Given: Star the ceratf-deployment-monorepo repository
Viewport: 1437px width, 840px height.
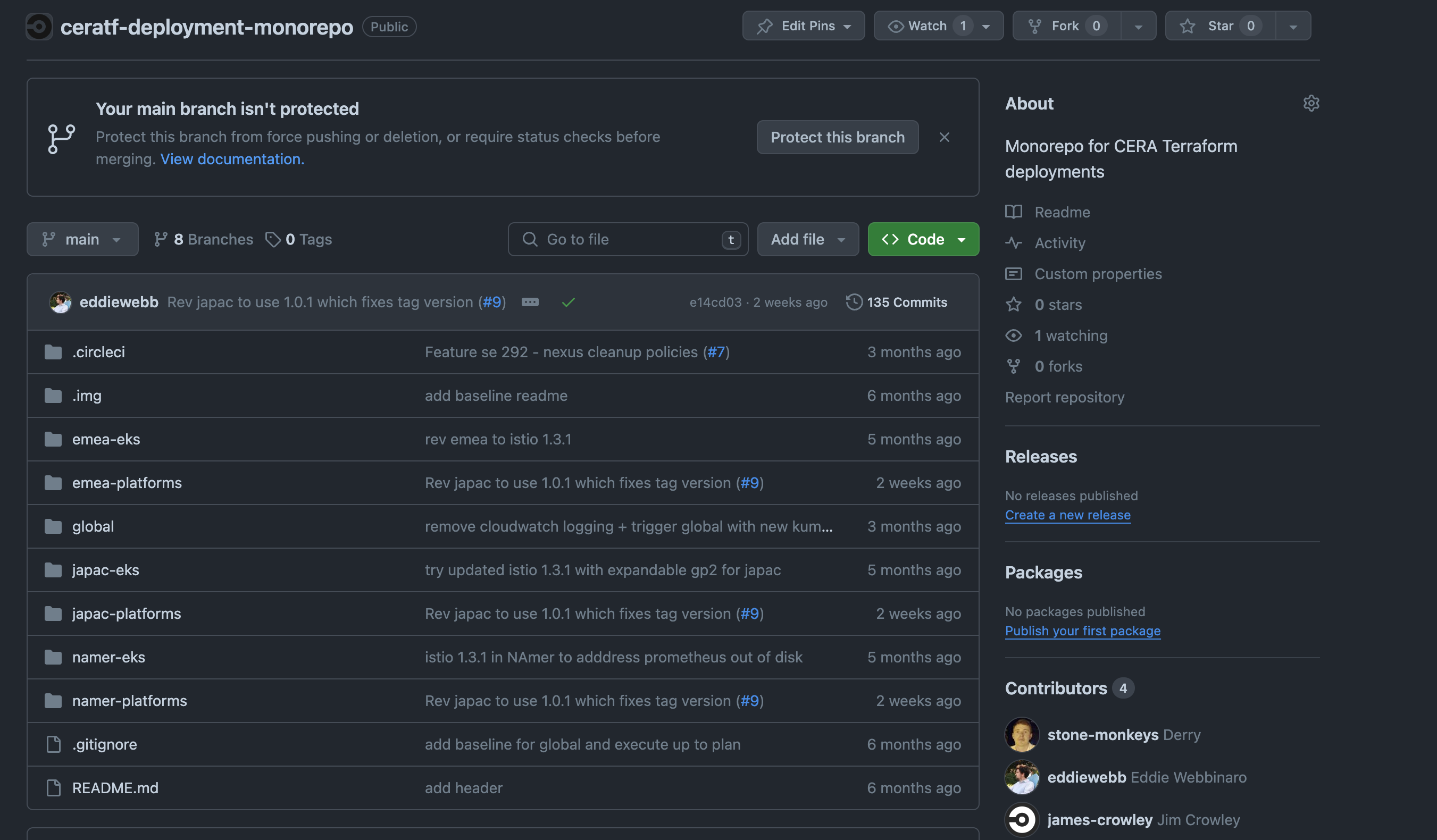Looking at the screenshot, I should coord(1219,25).
